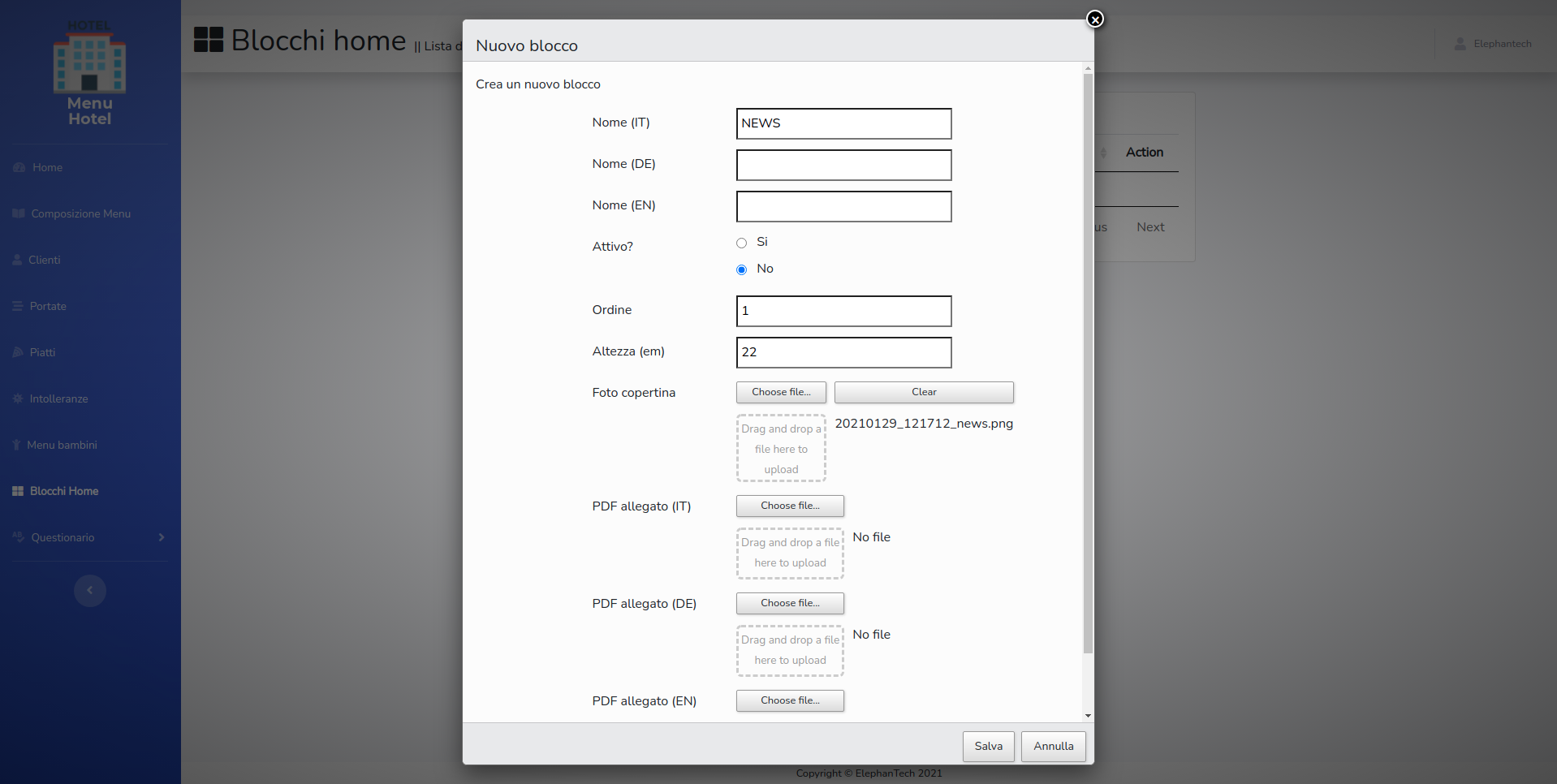Image resolution: width=1557 pixels, height=784 pixels.
Task: Open the Menu bambini sidebar item
Action: (62, 446)
